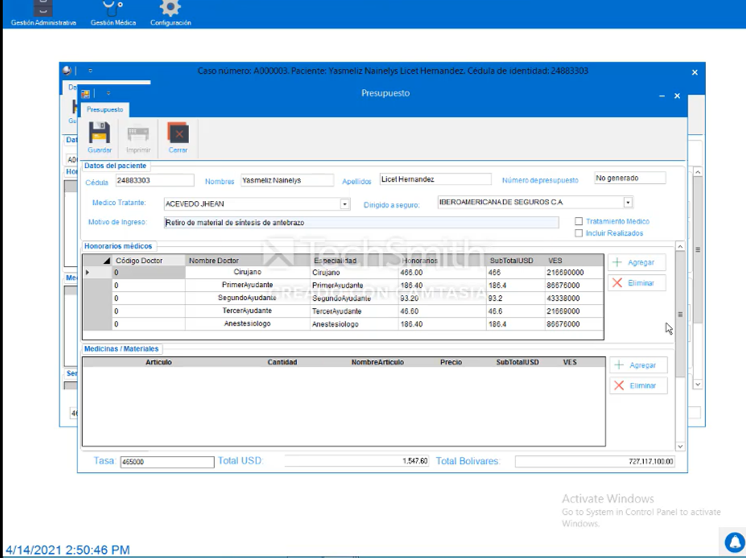The width and height of the screenshot is (746, 558).
Task: Click SegundoAyudante honorarios cell 93.20
Action: [x=442, y=298]
